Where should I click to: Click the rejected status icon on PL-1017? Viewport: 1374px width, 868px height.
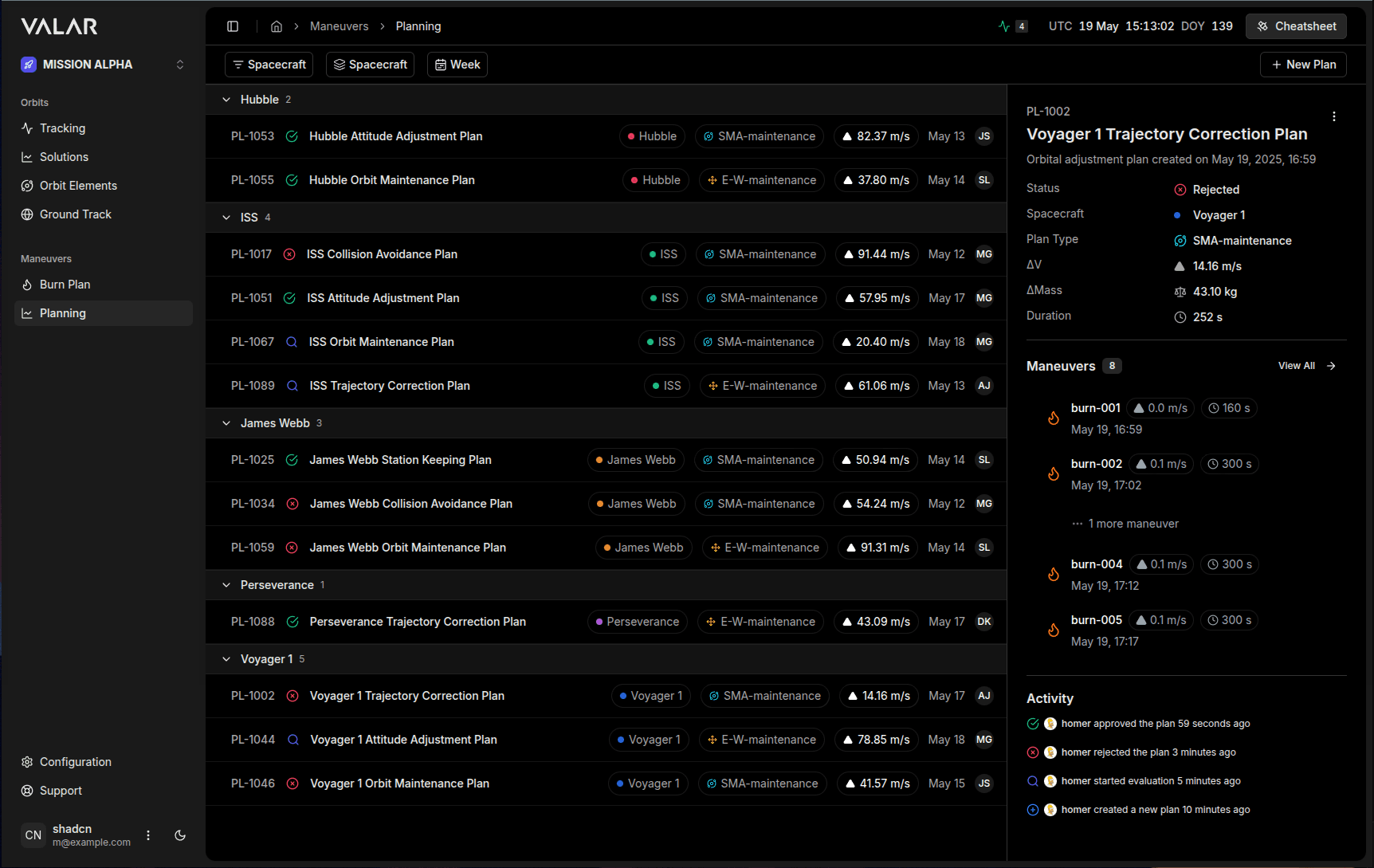tap(292, 254)
